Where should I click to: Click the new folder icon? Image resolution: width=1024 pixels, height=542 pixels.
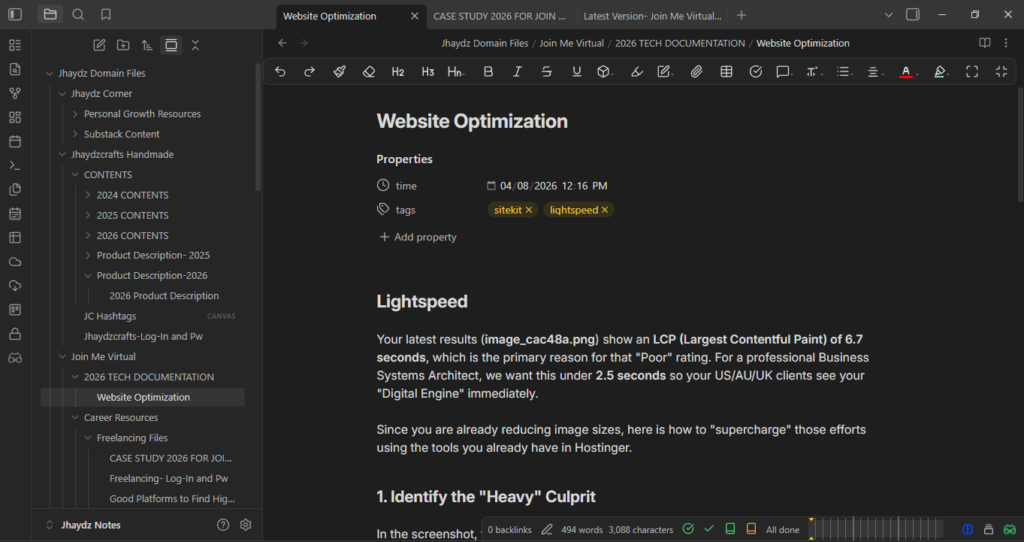click(123, 45)
